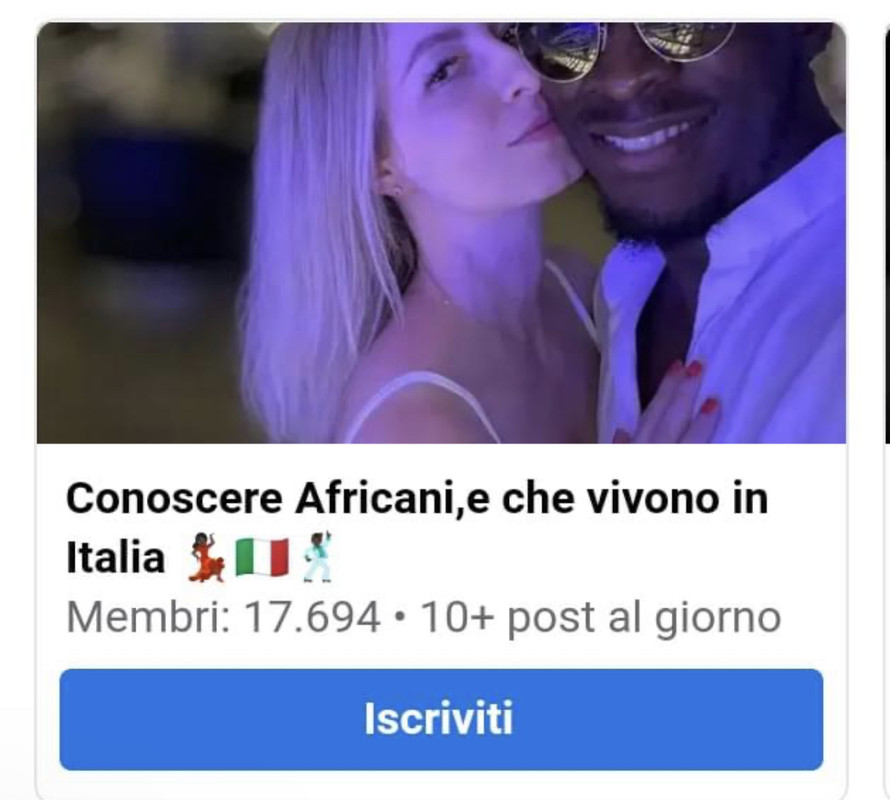This screenshot has width=890, height=800.
Task: Click the '10+ post al giorno' text
Action: (601, 619)
